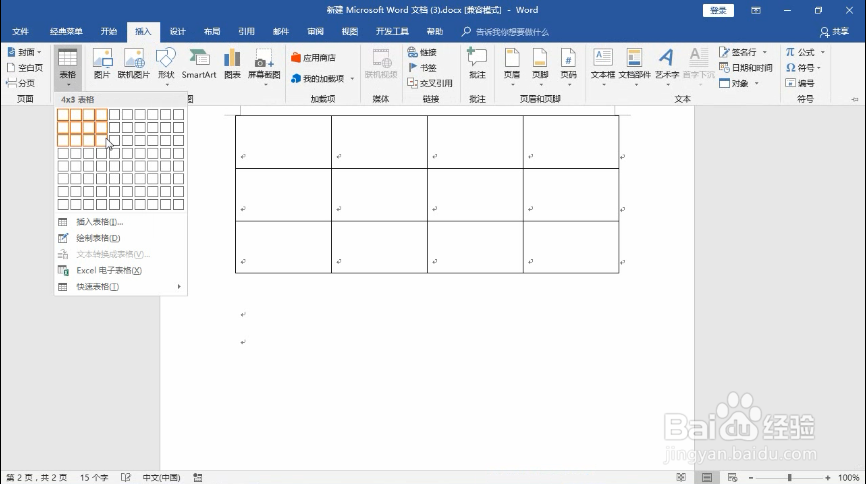Screen dimensions: 866x484
Task: Expand the Equation (公式) dropdown arrow
Action: (823, 52)
